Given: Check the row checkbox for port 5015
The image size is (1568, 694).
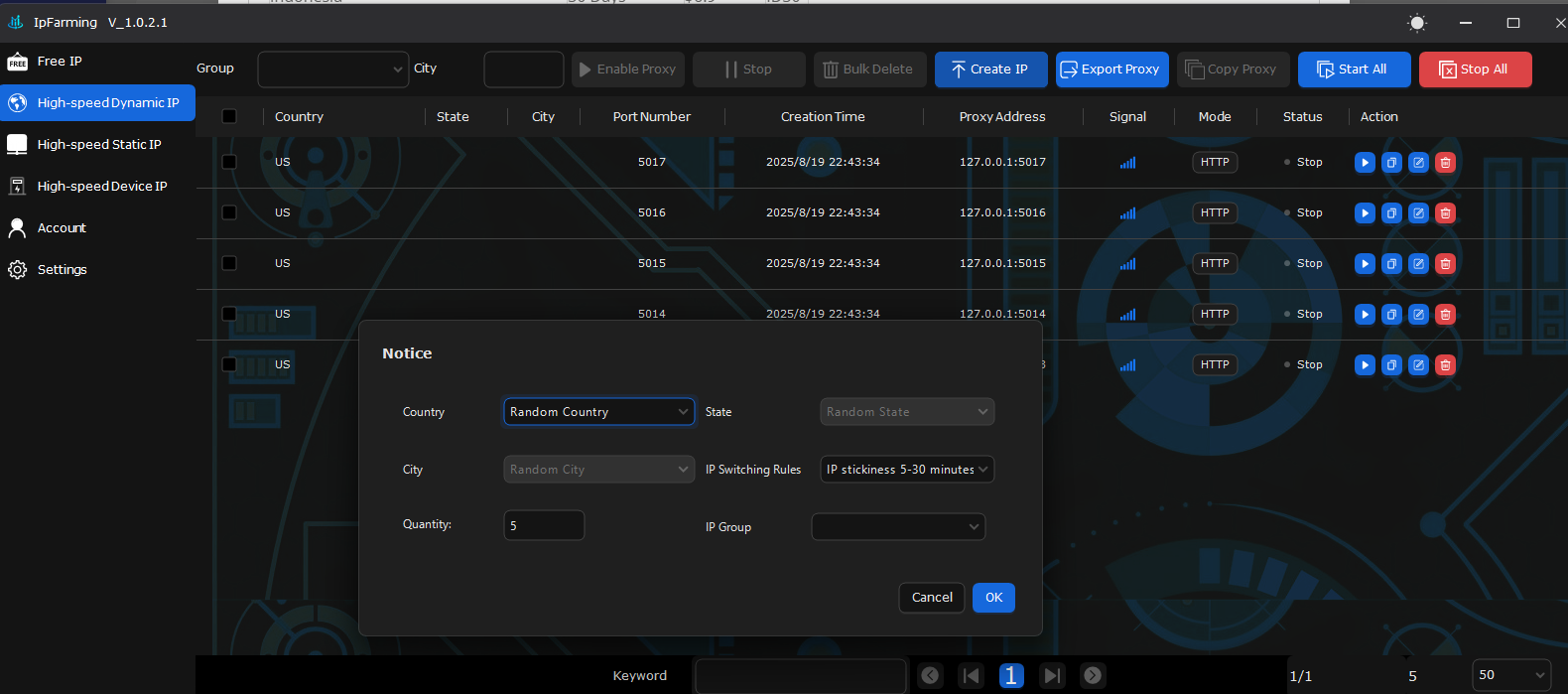Looking at the screenshot, I should coord(229,263).
